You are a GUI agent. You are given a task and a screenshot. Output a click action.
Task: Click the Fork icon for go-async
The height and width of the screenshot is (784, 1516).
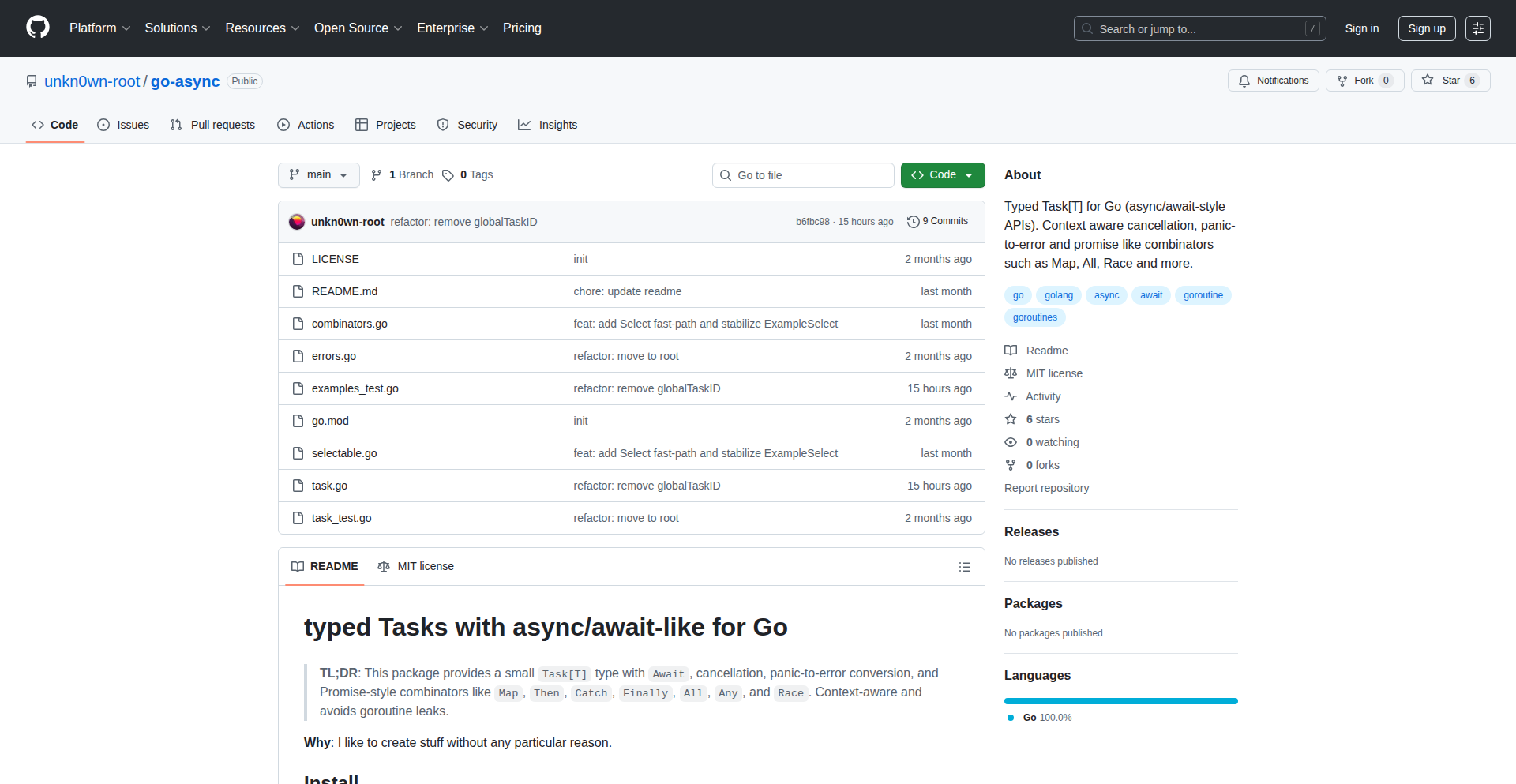coord(1342,81)
